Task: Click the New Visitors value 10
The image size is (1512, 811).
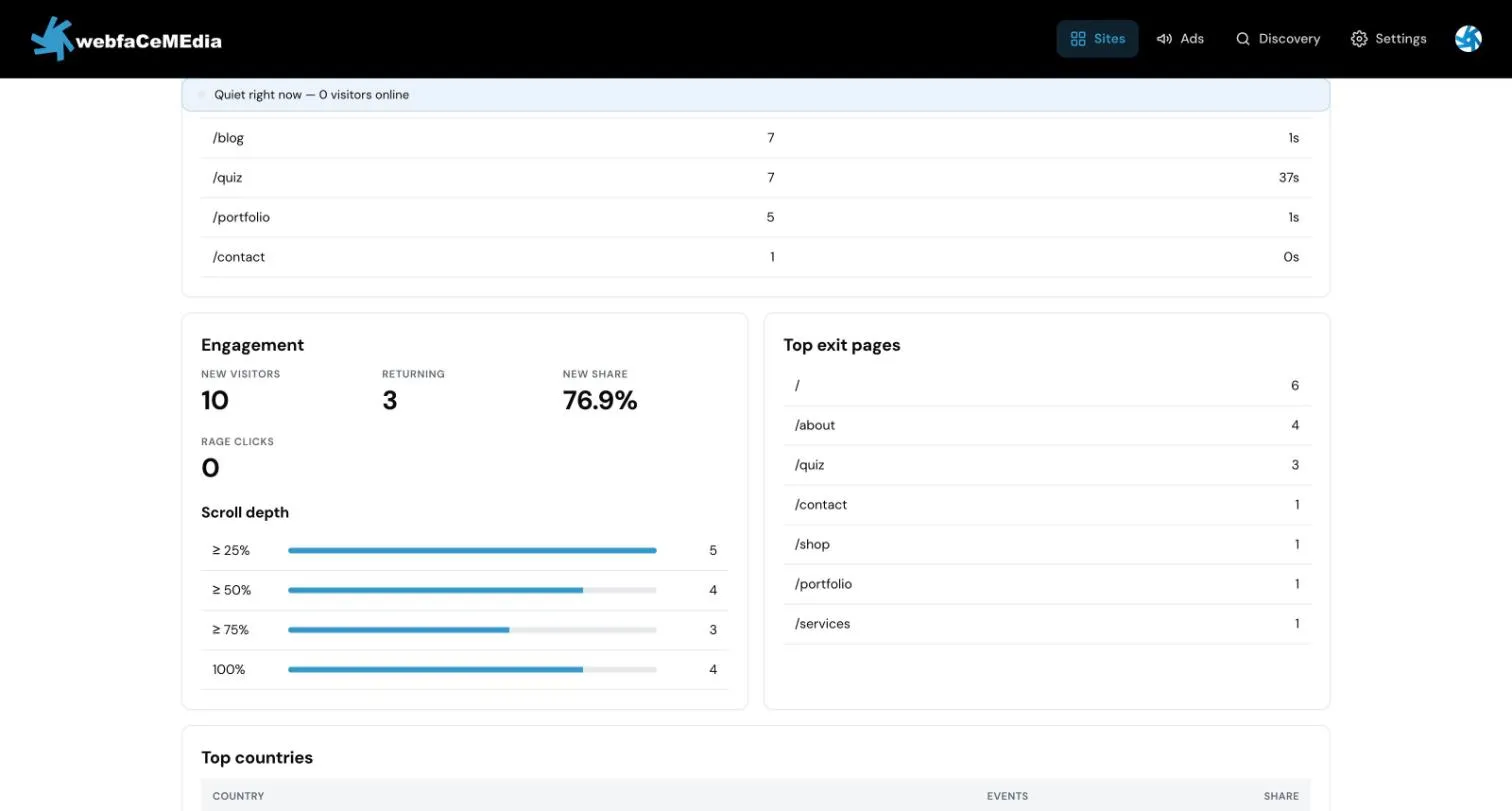Action: point(215,401)
